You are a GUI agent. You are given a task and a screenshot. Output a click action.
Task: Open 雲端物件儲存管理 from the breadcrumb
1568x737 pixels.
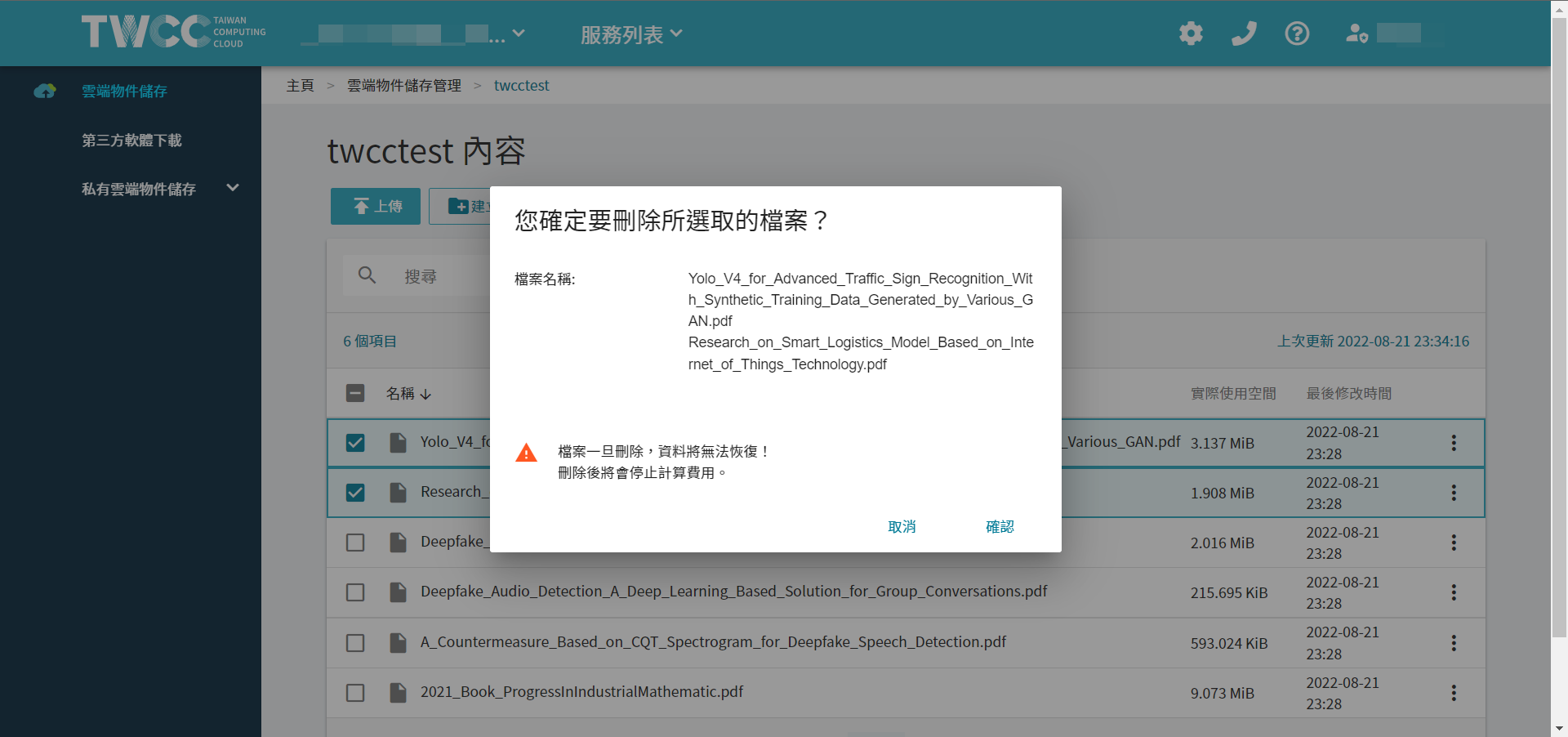tap(403, 85)
